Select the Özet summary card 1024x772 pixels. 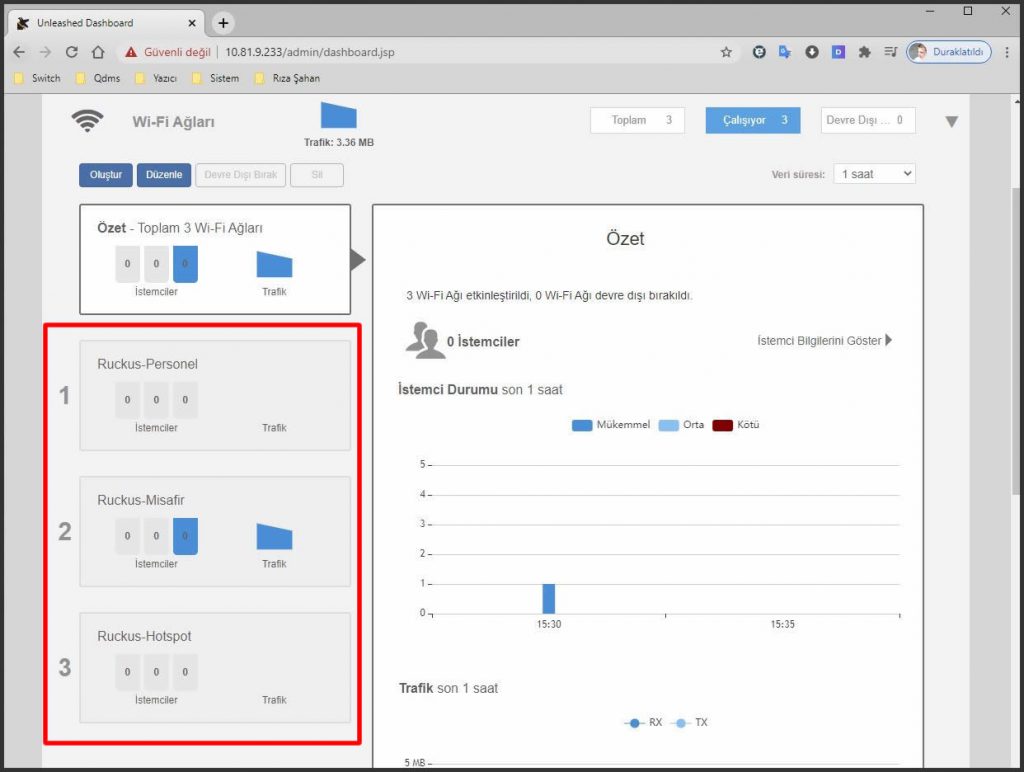[215, 259]
